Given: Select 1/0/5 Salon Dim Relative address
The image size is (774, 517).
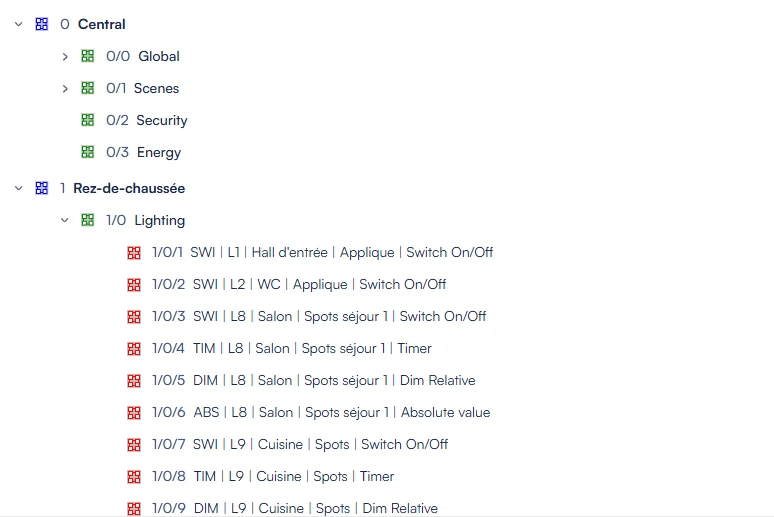Looking at the screenshot, I should tap(313, 381).
